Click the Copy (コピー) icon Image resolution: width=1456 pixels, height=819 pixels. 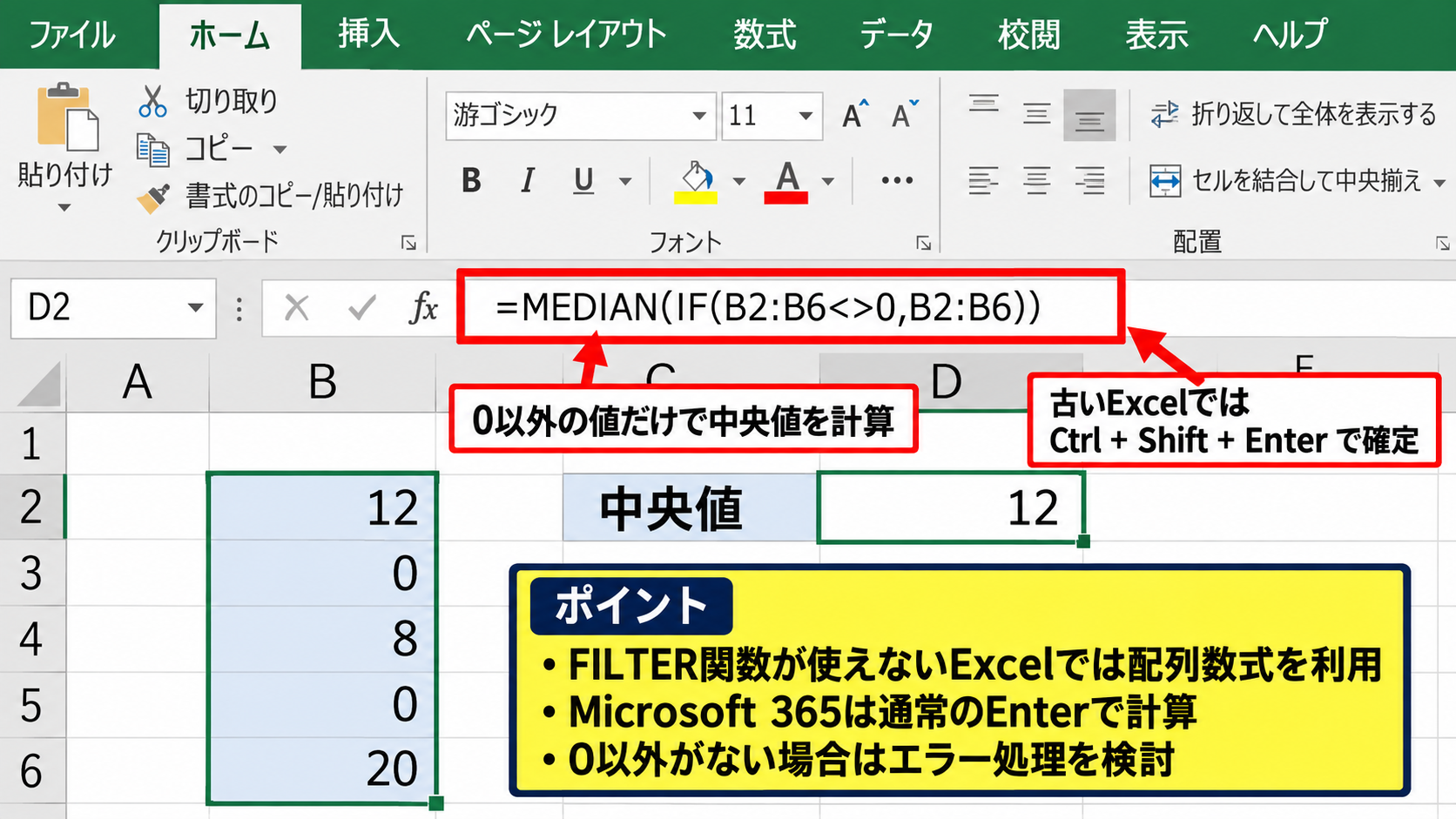coord(153,150)
